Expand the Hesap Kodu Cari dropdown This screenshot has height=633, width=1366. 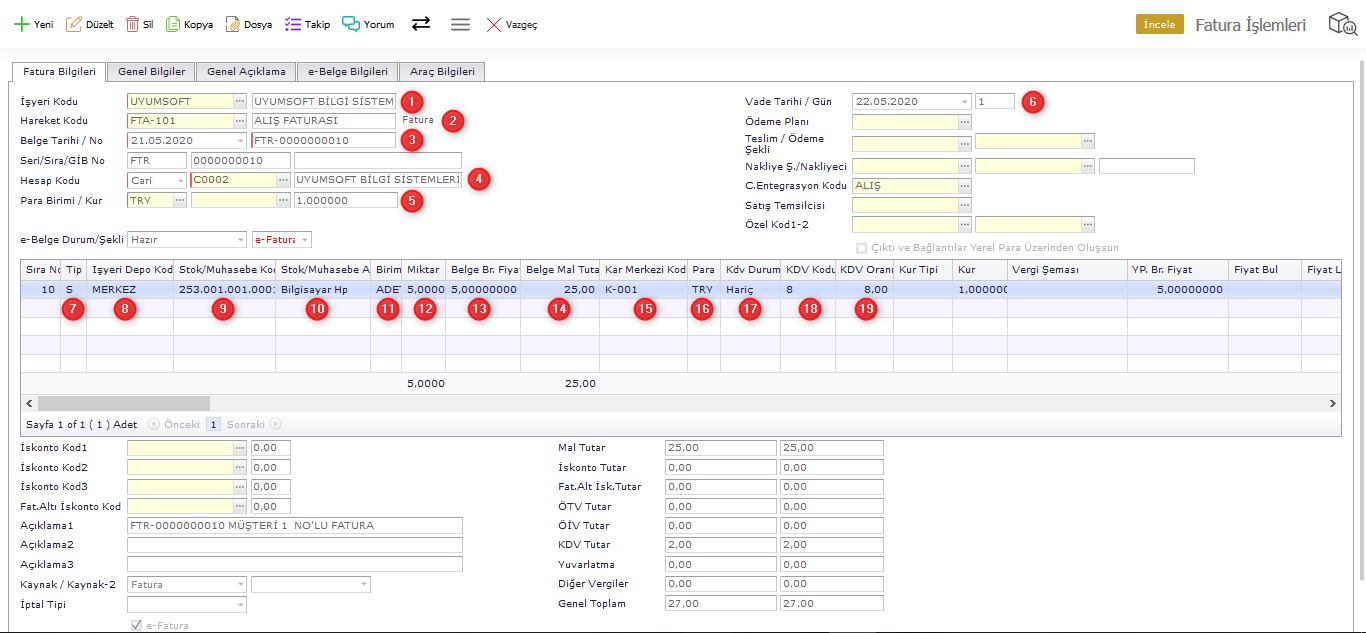click(x=180, y=180)
